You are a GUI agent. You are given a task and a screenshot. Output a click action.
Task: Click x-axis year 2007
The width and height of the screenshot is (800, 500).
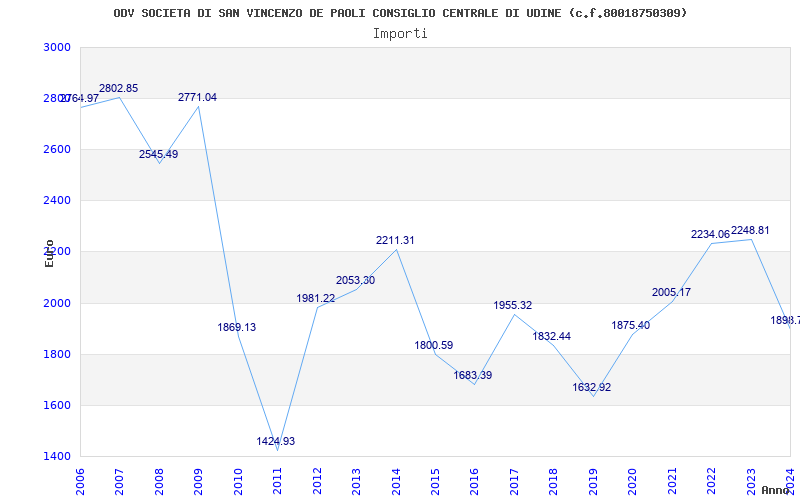click(119, 481)
